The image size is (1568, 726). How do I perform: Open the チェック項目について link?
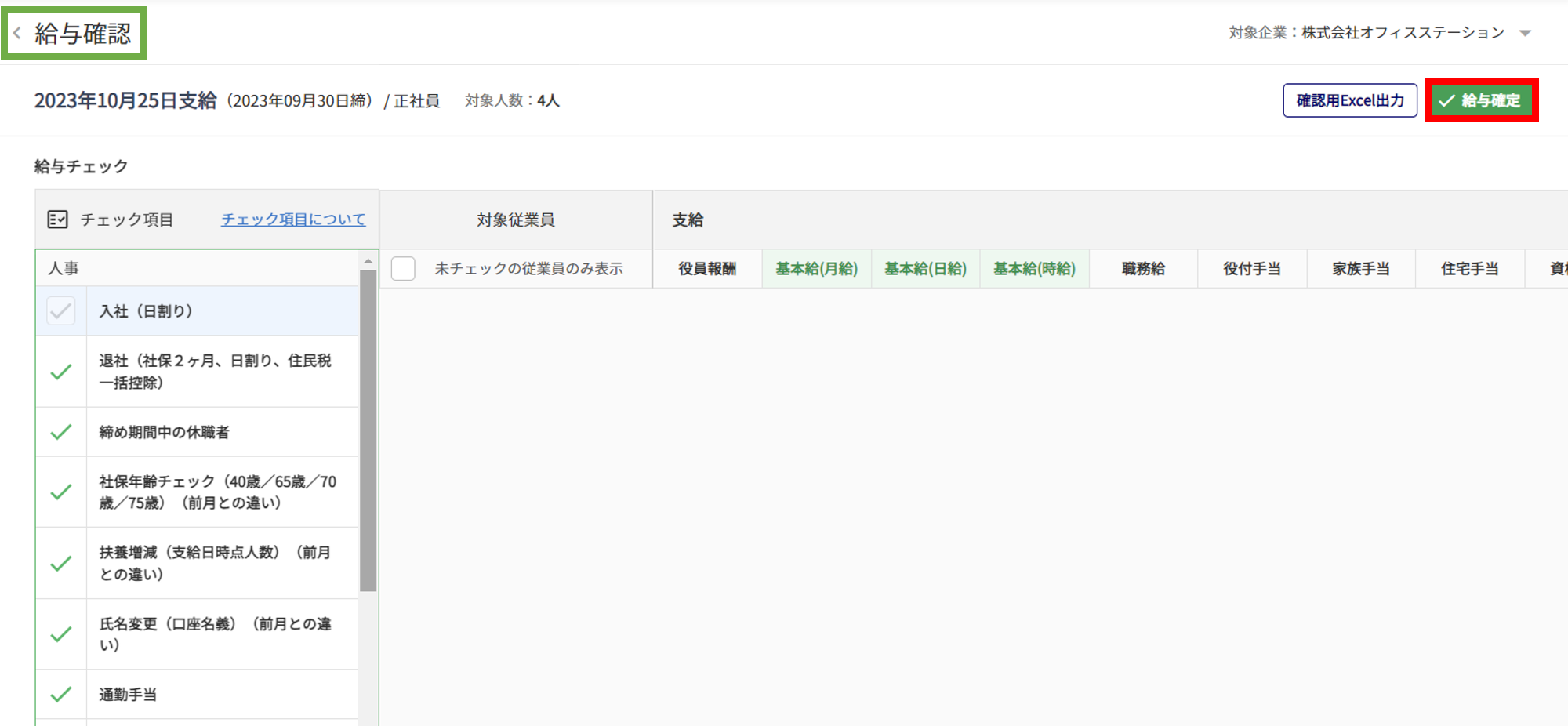(293, 220)
